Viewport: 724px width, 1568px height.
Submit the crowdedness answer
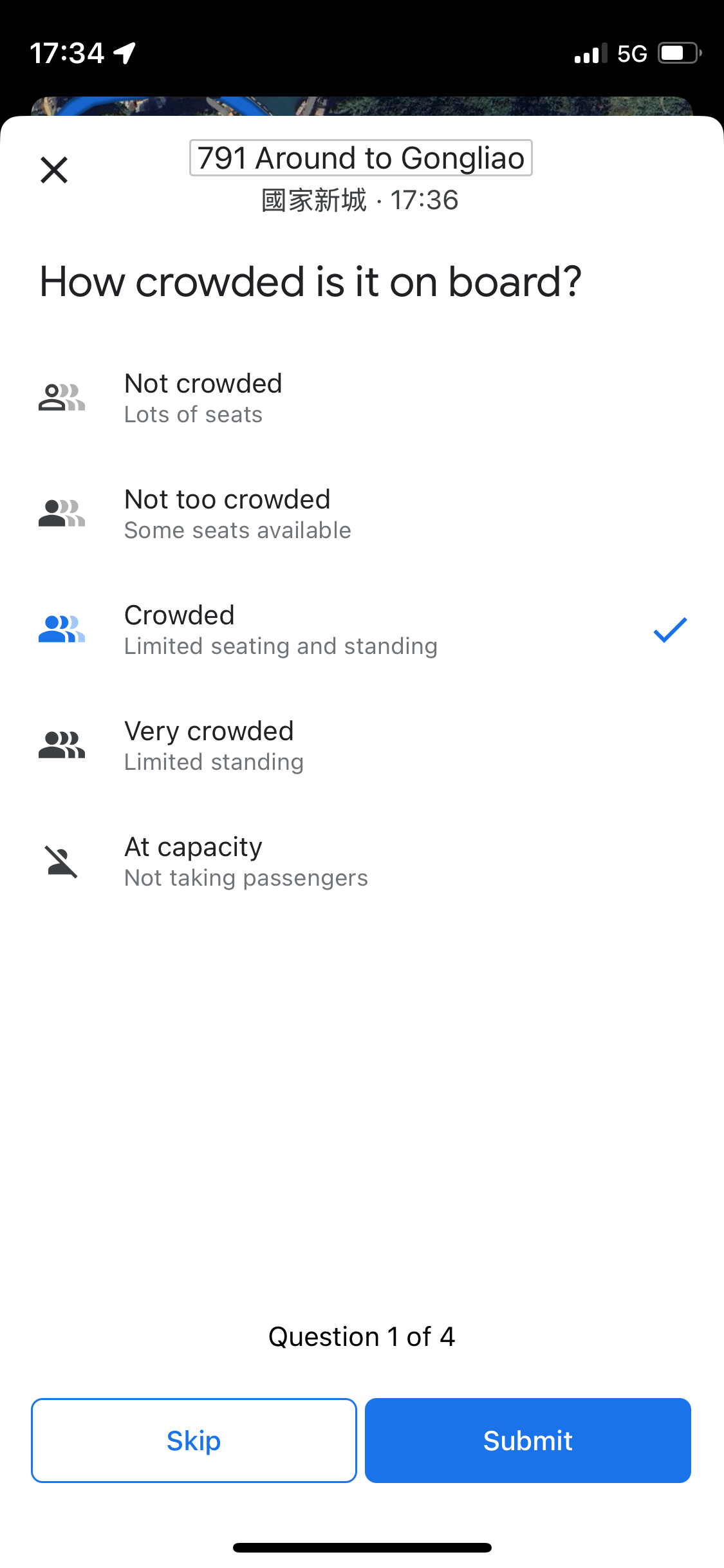pyautogui.click(x=528, y=1441)
